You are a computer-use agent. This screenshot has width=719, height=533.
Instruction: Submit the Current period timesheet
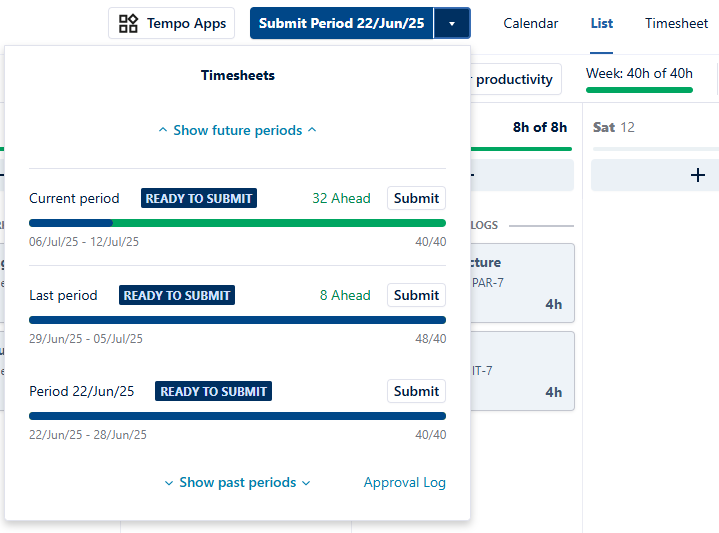(416, 198)
